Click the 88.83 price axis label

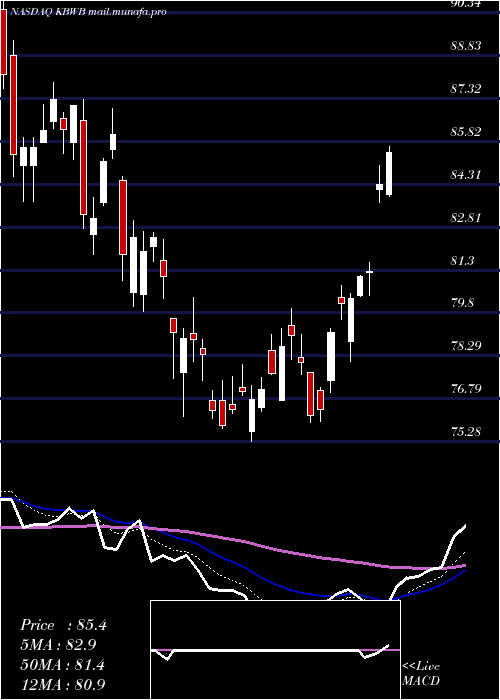point(467,46)
